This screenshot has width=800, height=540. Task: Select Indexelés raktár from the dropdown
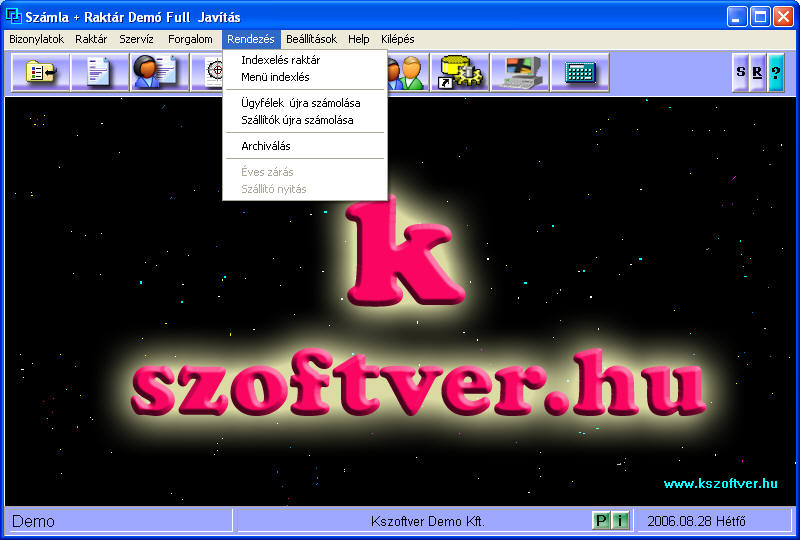point(305,60)
